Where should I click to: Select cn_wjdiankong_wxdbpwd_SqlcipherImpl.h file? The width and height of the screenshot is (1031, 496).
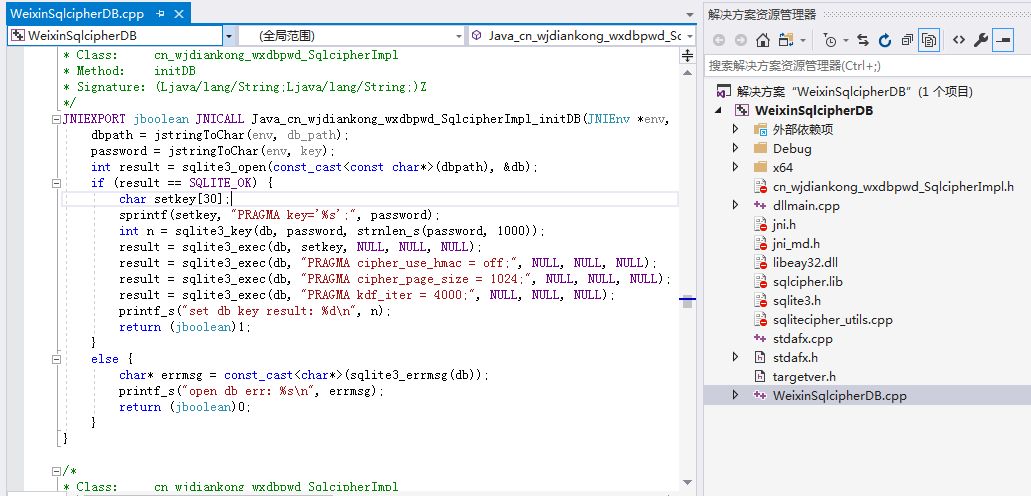click(893, 187)
